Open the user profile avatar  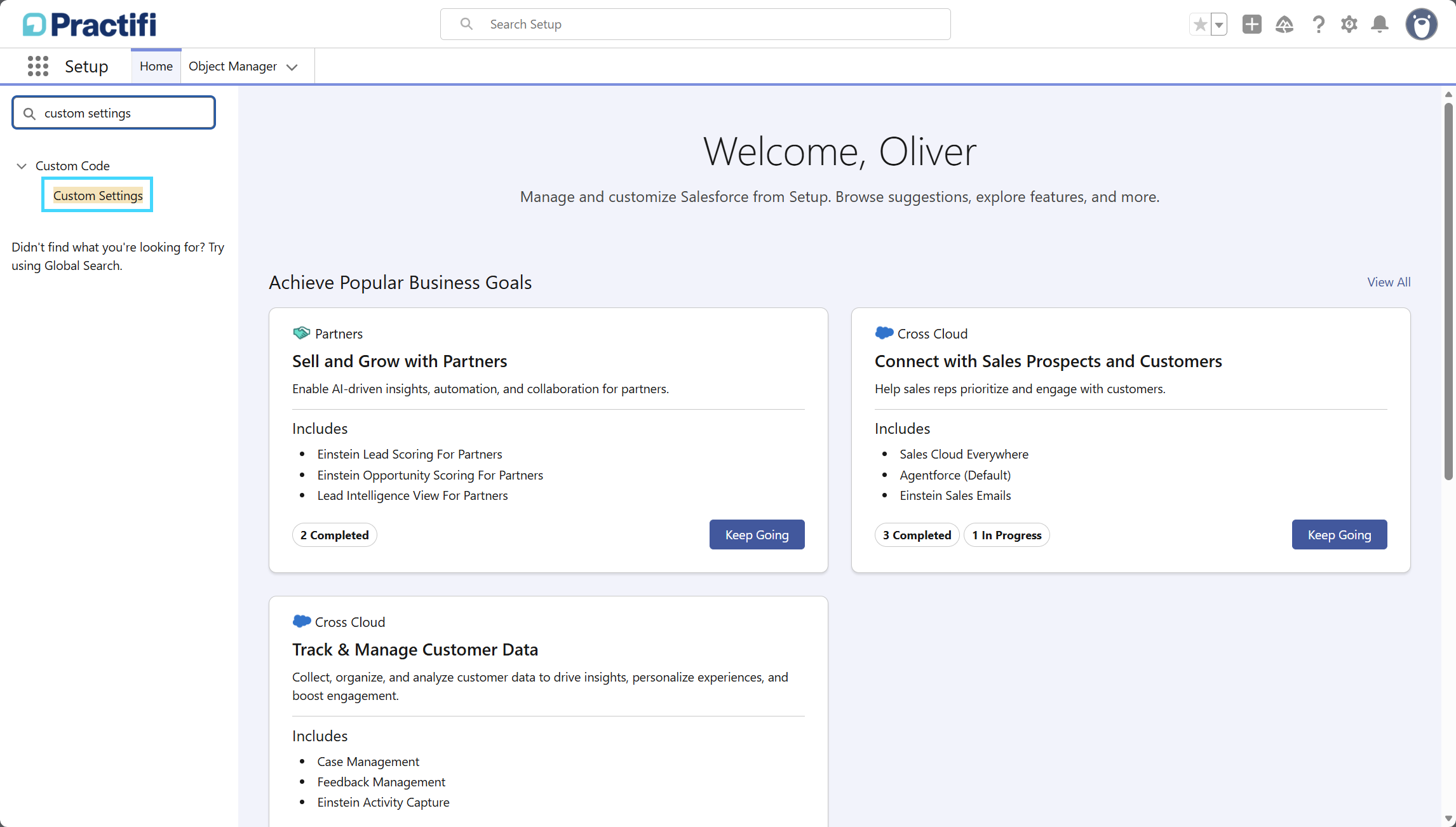(1421, 24)
